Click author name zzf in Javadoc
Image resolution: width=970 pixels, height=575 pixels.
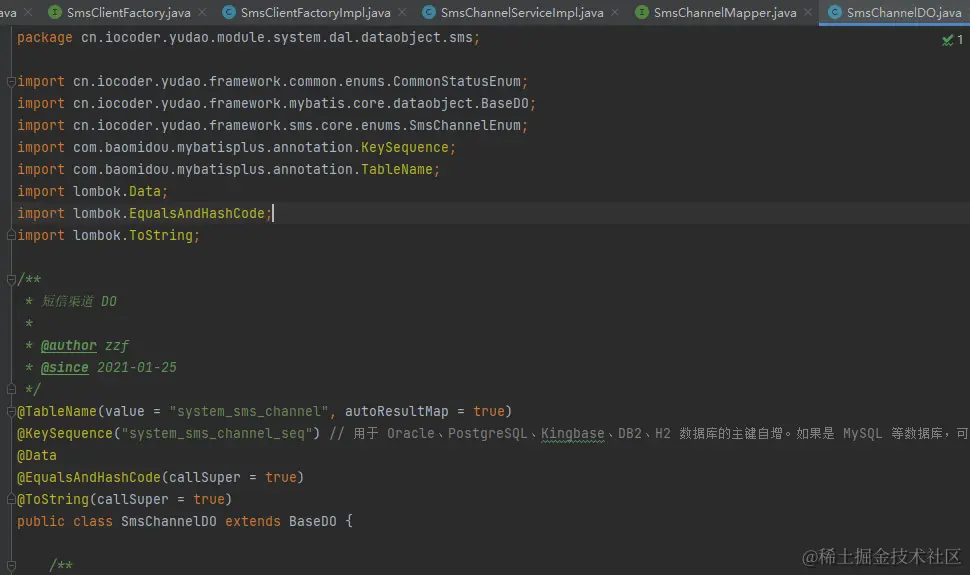[x=117, y=345]
